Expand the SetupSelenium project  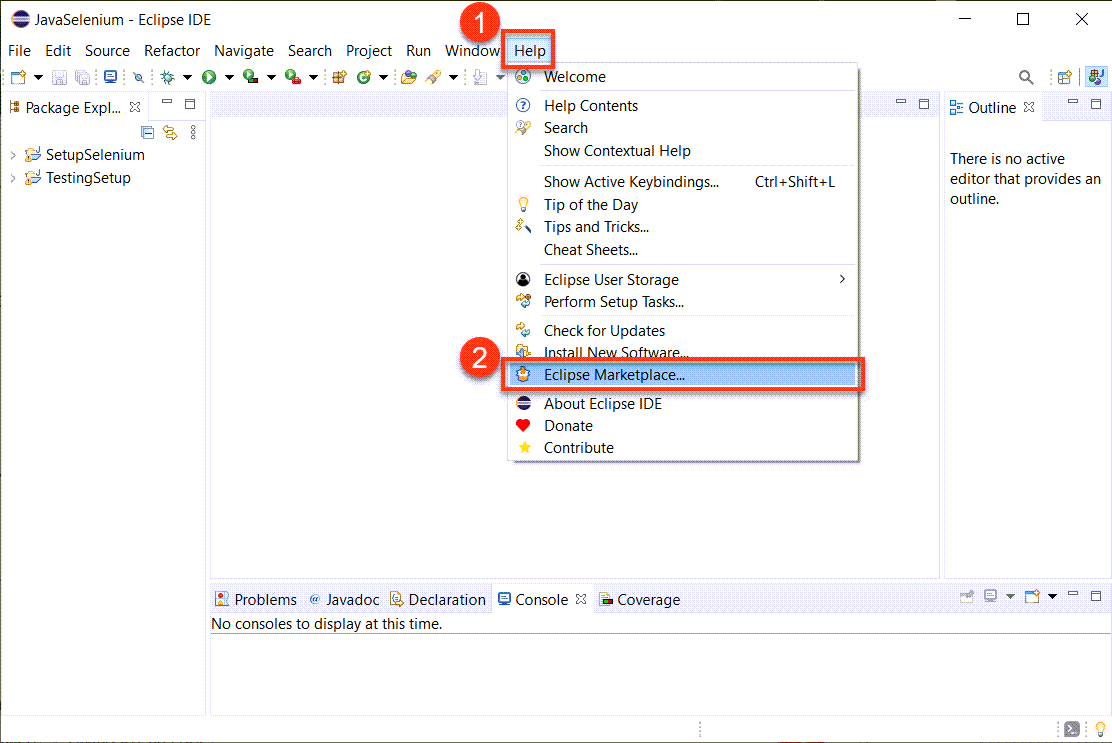(x=13, y=155)
